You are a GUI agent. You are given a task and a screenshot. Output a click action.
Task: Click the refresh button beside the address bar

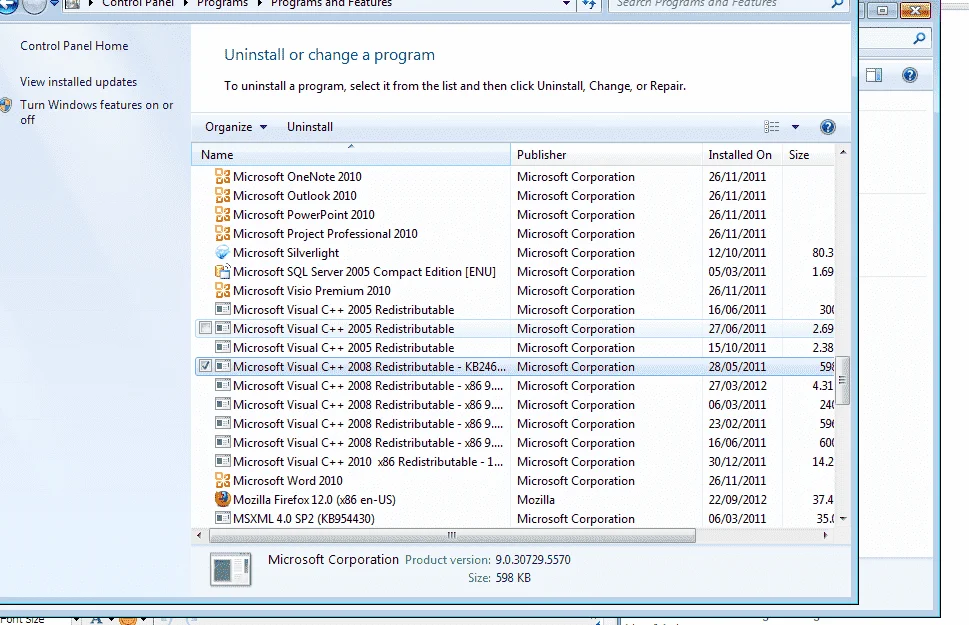coord(589,4)
